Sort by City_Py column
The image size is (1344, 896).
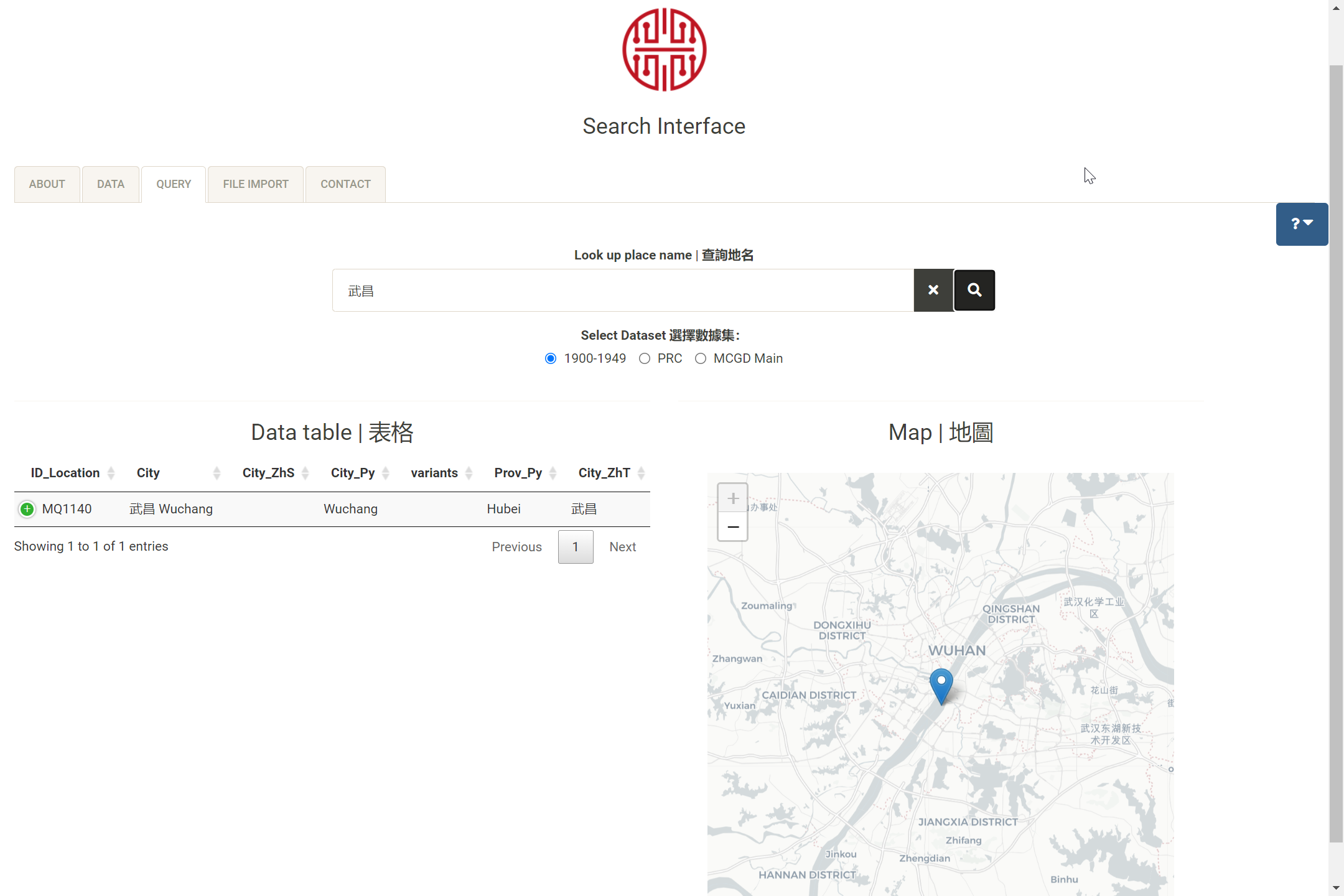click(386, 473)
